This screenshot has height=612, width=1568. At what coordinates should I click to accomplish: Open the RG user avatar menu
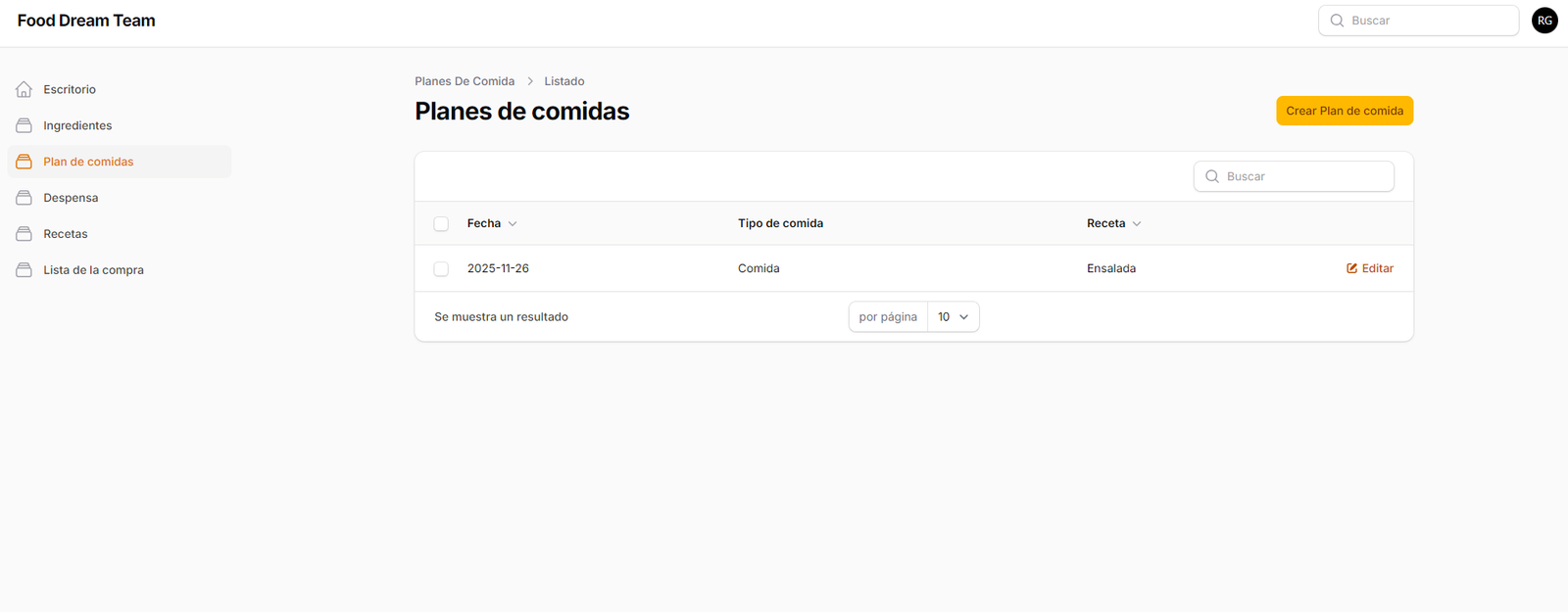click(x=1544, y=21)
